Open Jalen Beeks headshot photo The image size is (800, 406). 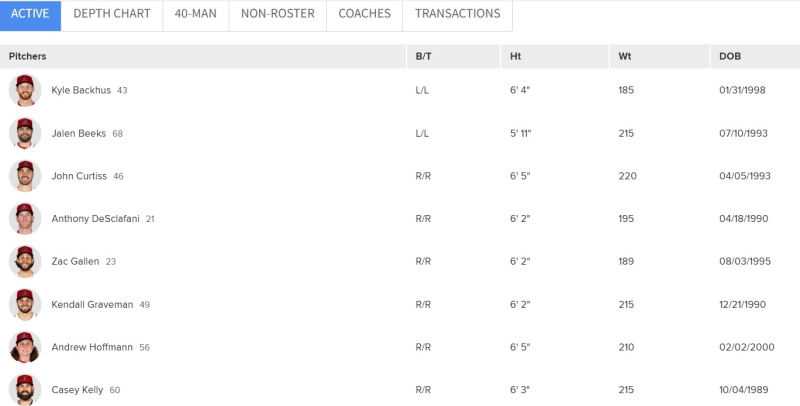click(25, 133)
